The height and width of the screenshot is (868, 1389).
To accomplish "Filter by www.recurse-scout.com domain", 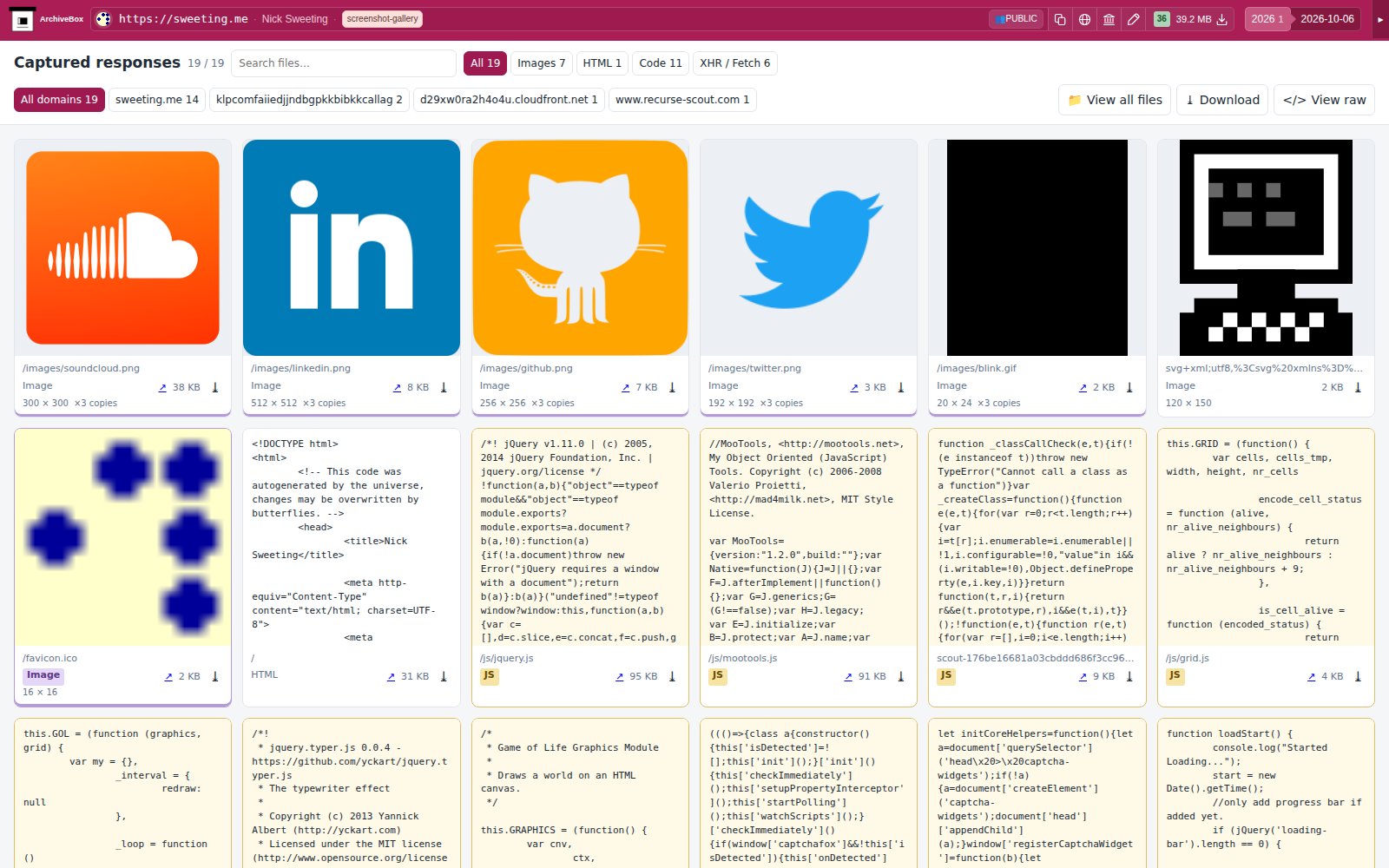I will pyautogui.click(x=682, y=100).
